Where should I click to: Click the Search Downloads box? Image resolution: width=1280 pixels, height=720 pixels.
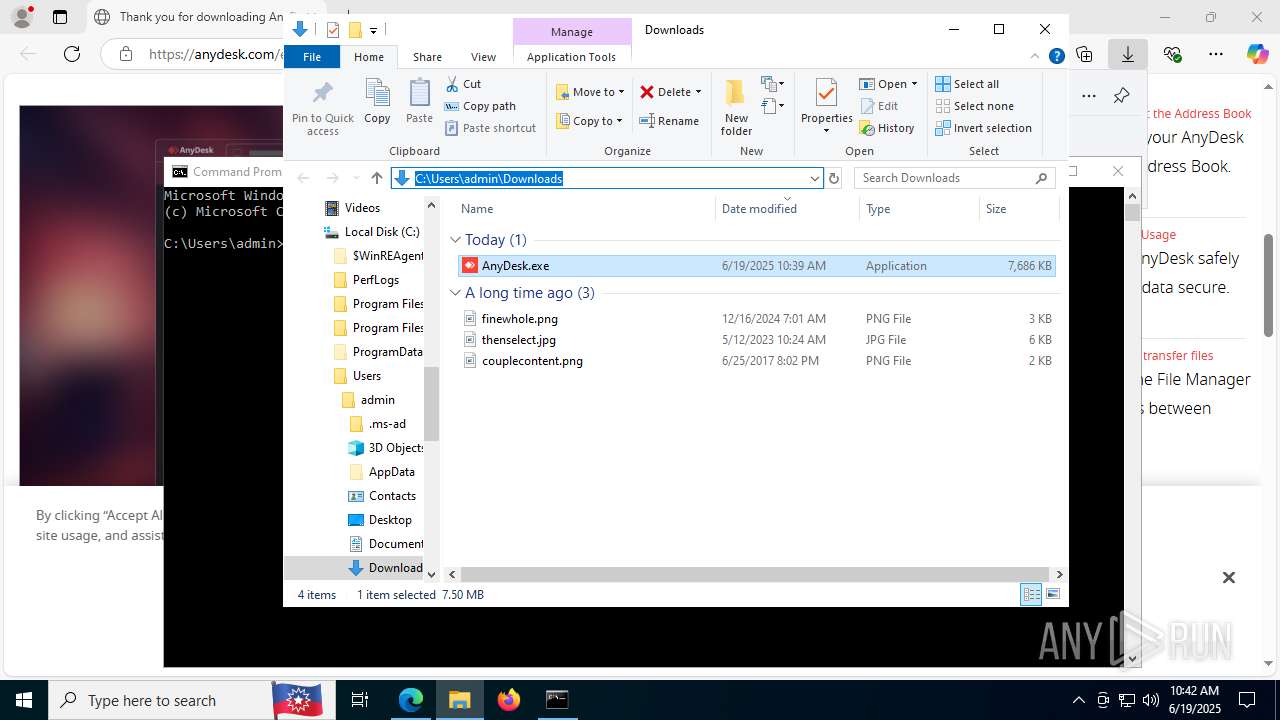(x=955, y=178)
